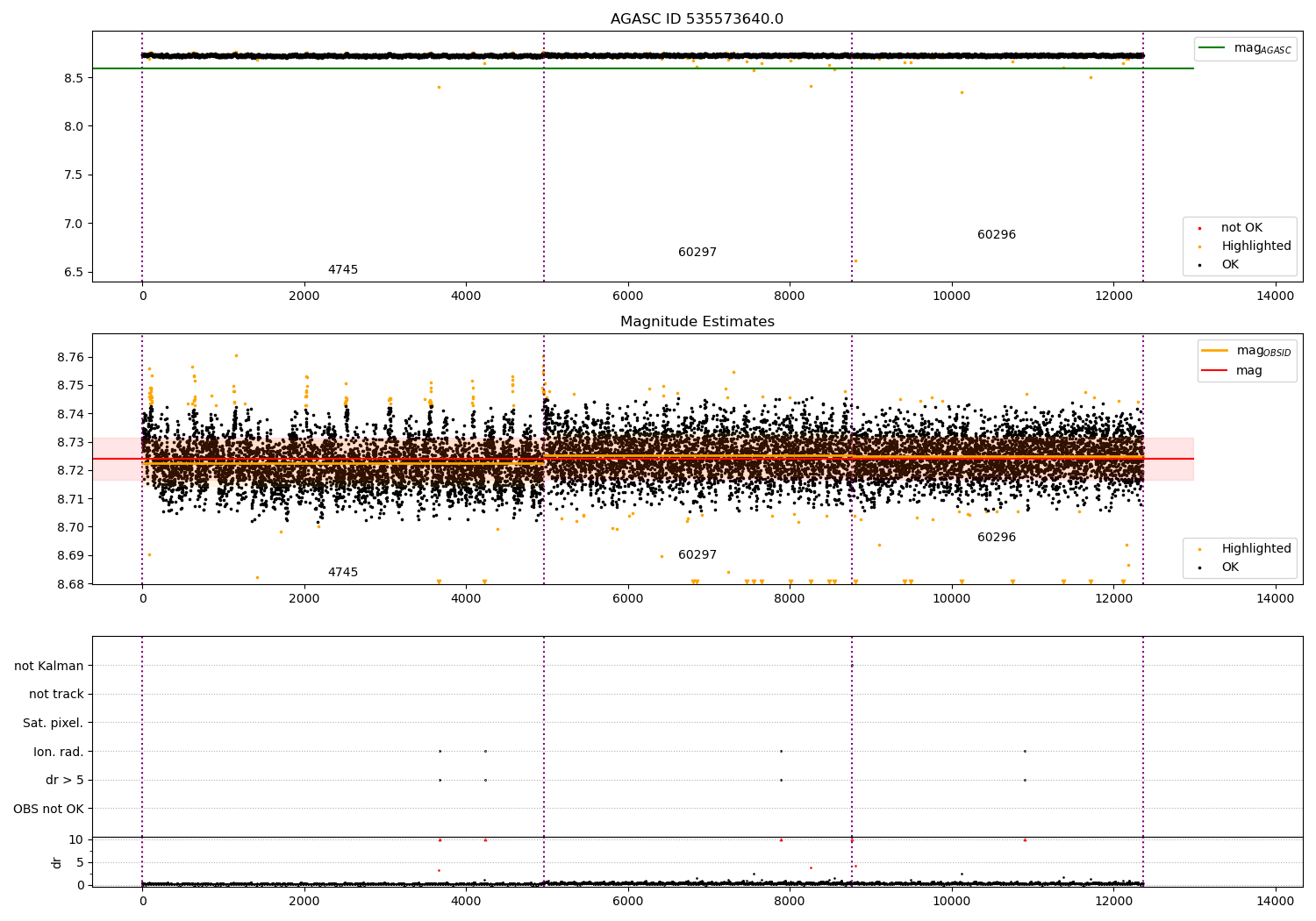Select the 'not track' row label
Screen dimensions: 1316x921
pos(56,694)
